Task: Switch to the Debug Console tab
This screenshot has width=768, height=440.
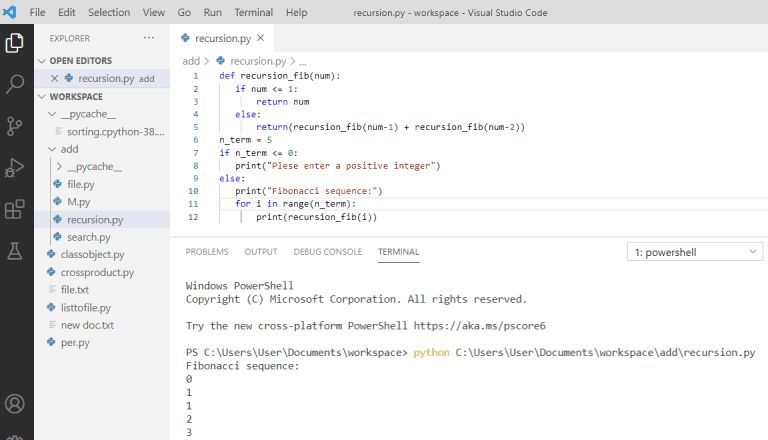Action: coord(328,251)
